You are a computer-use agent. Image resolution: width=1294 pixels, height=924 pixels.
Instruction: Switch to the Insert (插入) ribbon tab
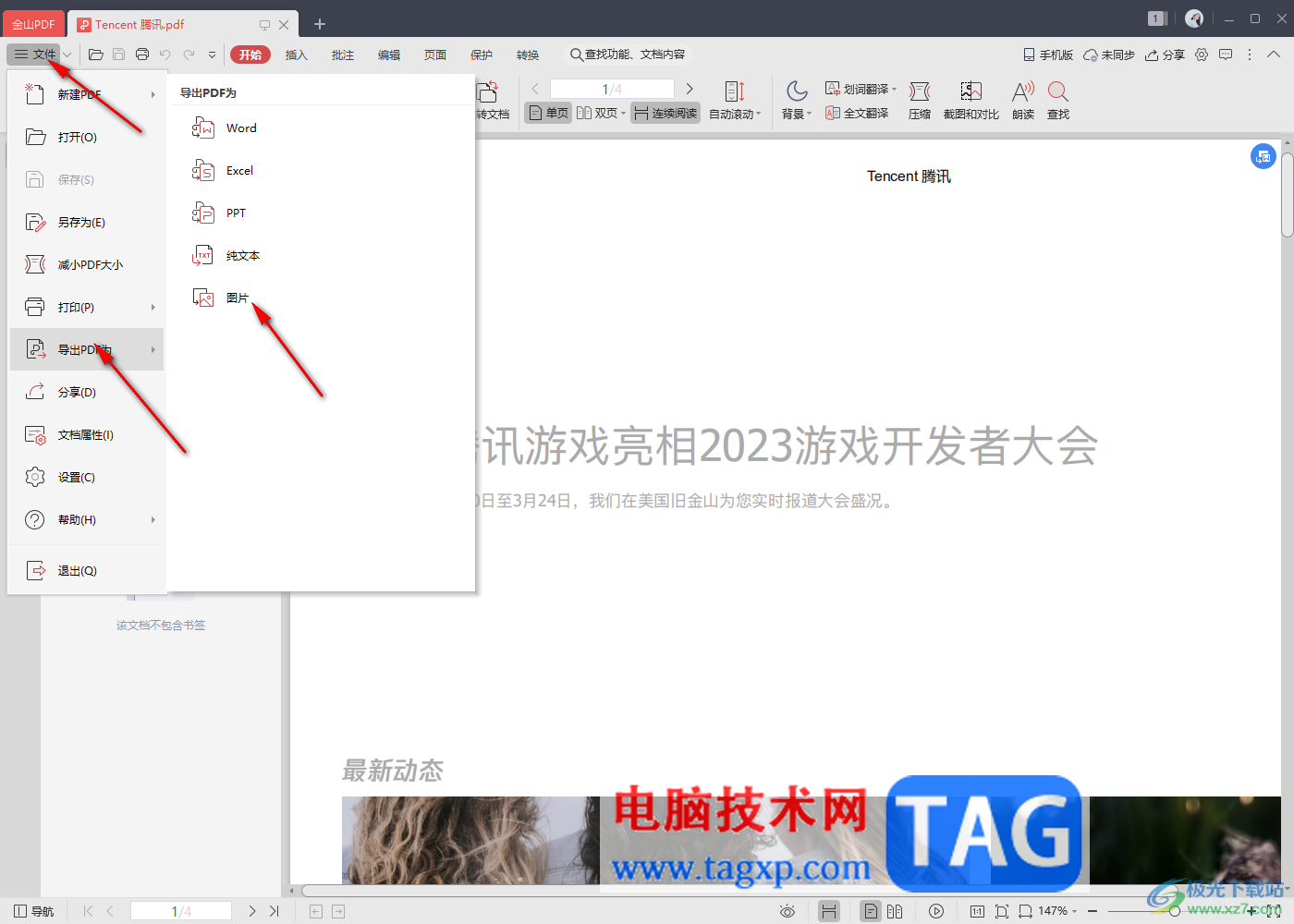297,55
